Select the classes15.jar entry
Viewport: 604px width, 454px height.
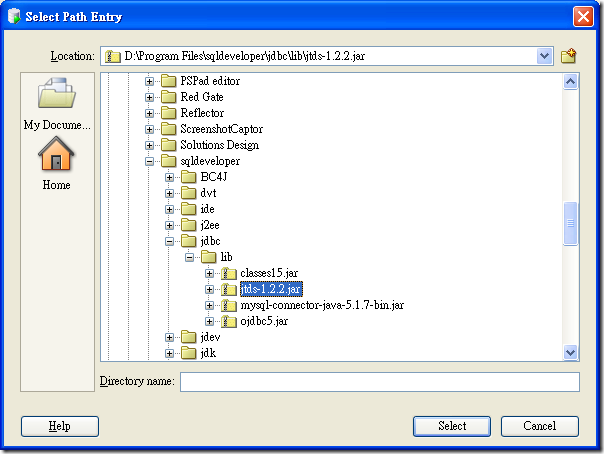pyautogui.click(x=269, y=273)
